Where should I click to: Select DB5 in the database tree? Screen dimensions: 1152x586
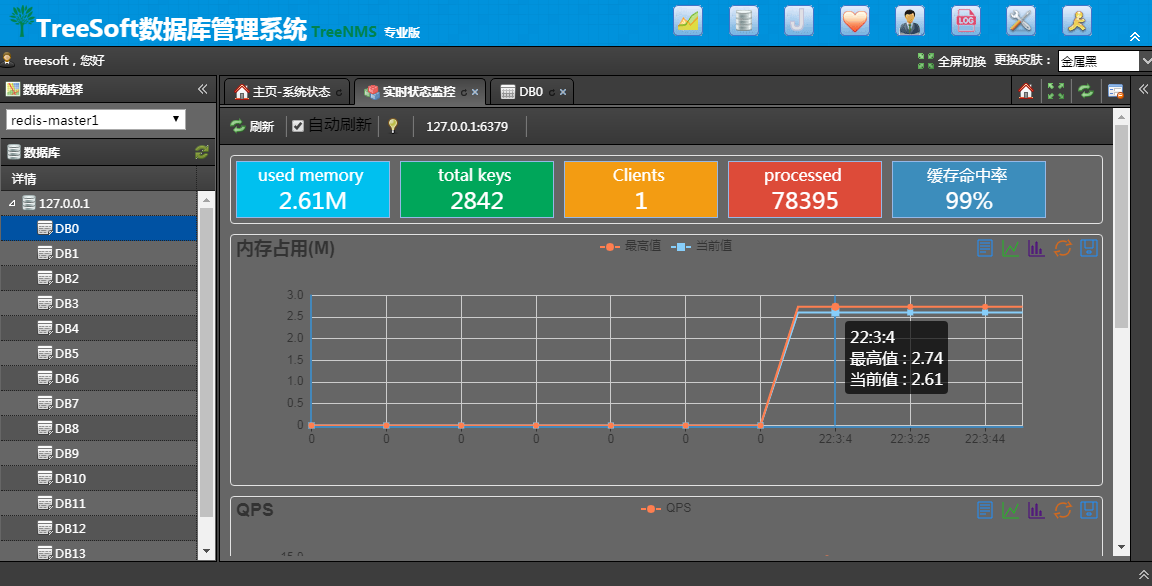(98, 353)
